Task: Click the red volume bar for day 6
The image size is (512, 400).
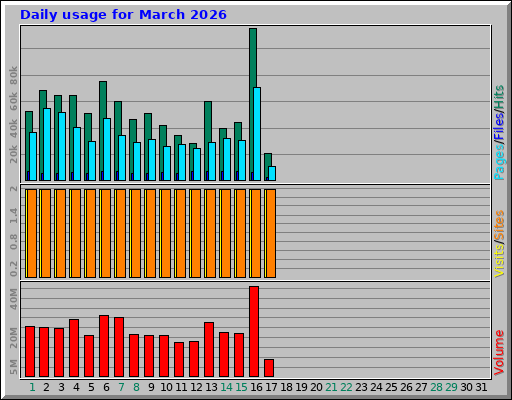Action: 104,346
